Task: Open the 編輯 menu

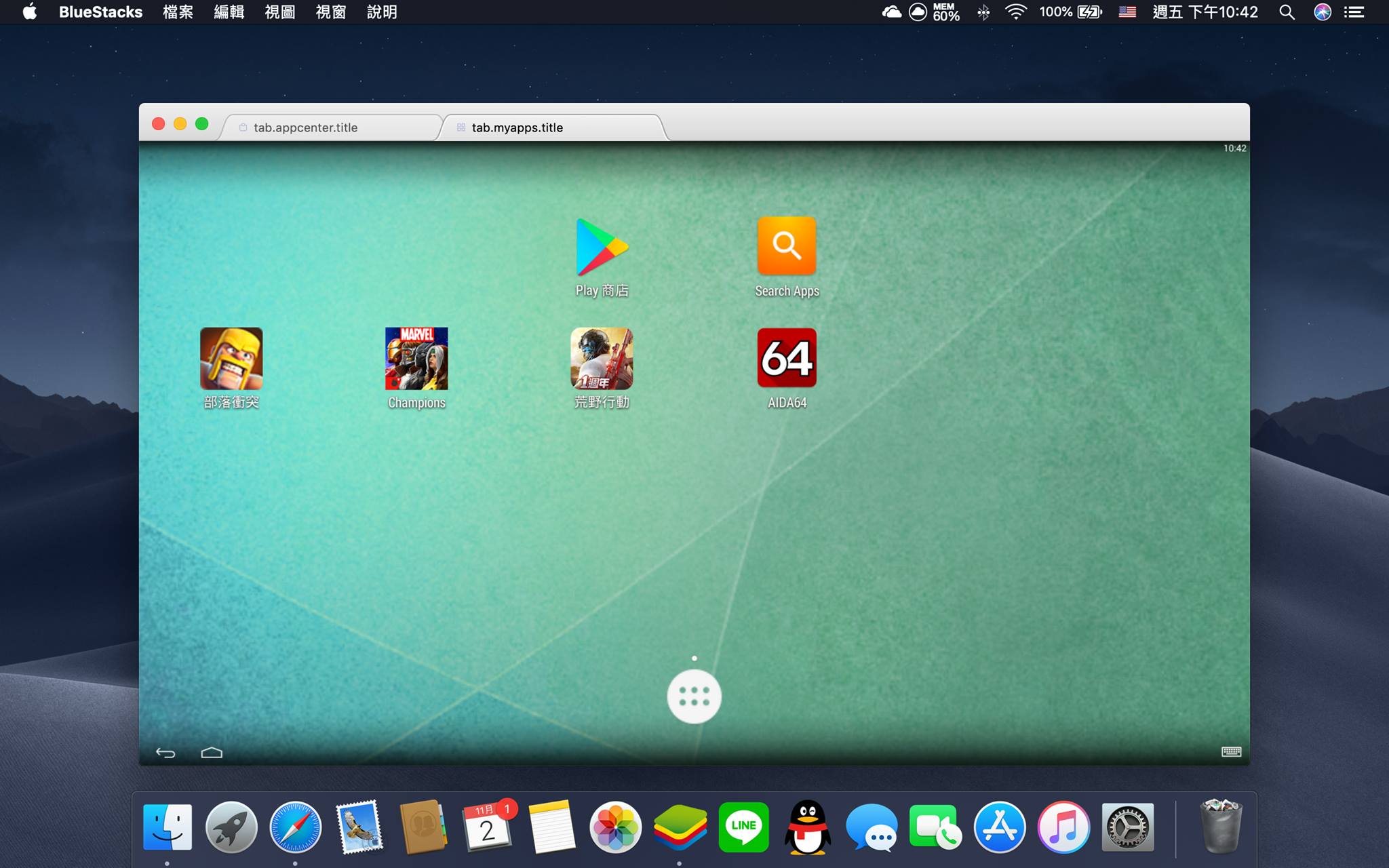Action: pos(229,12)
